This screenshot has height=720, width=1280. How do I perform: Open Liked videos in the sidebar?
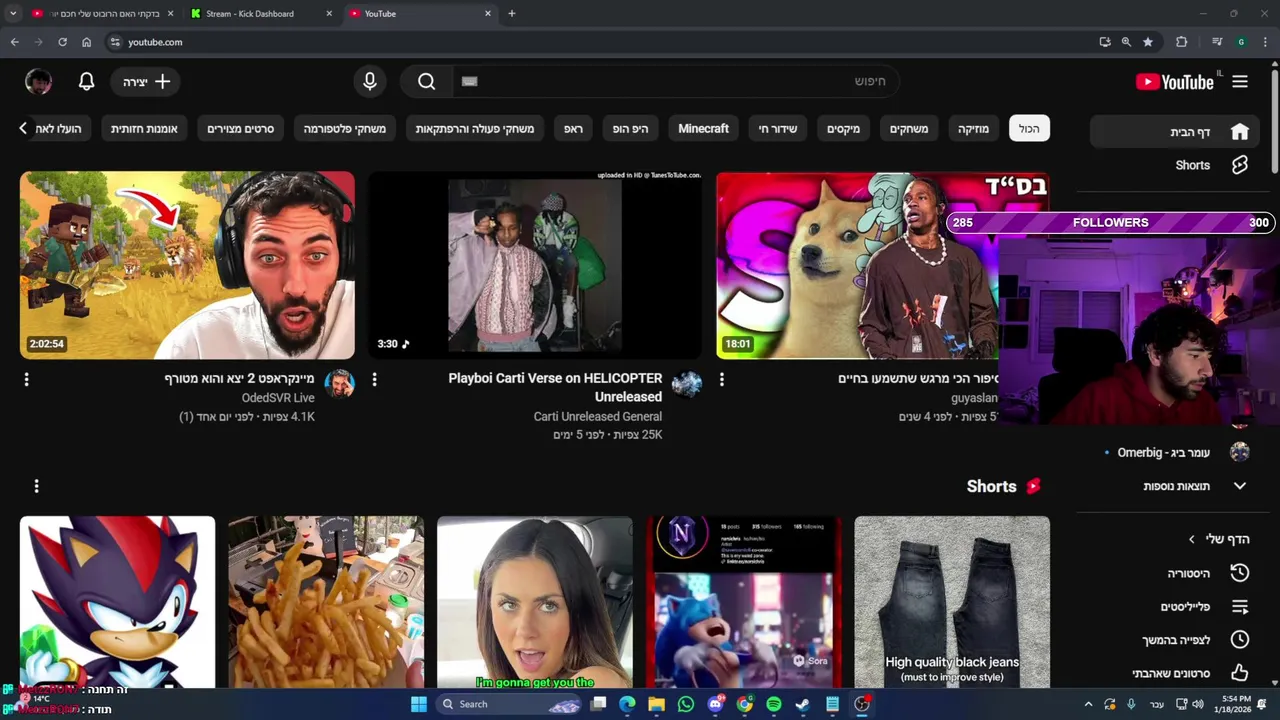1240,673
